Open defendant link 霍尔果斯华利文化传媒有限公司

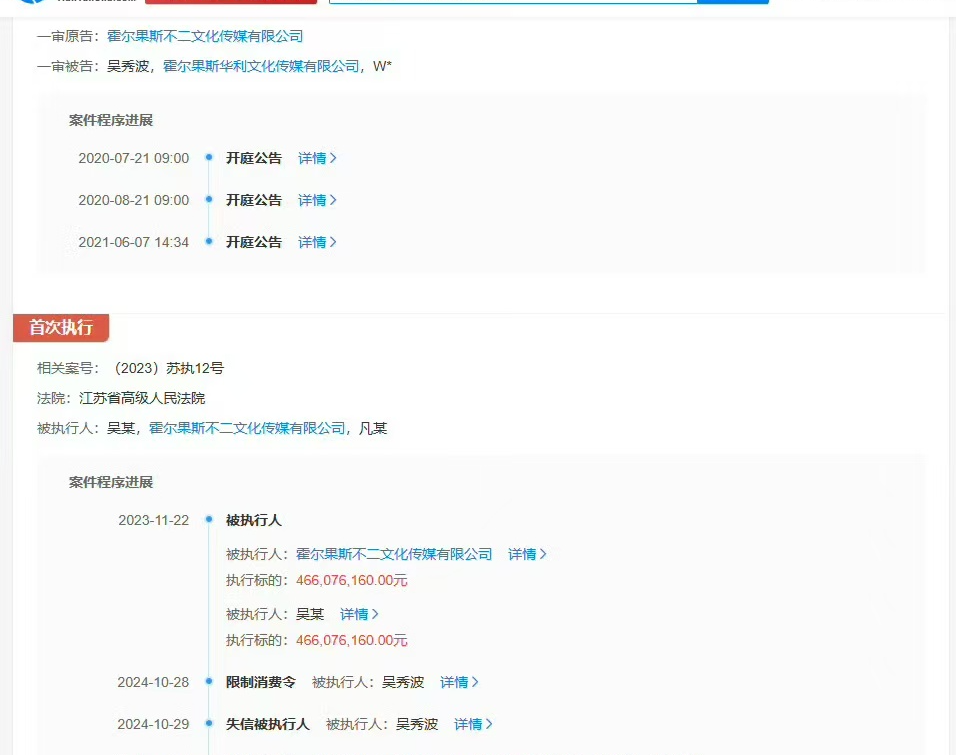261,66
